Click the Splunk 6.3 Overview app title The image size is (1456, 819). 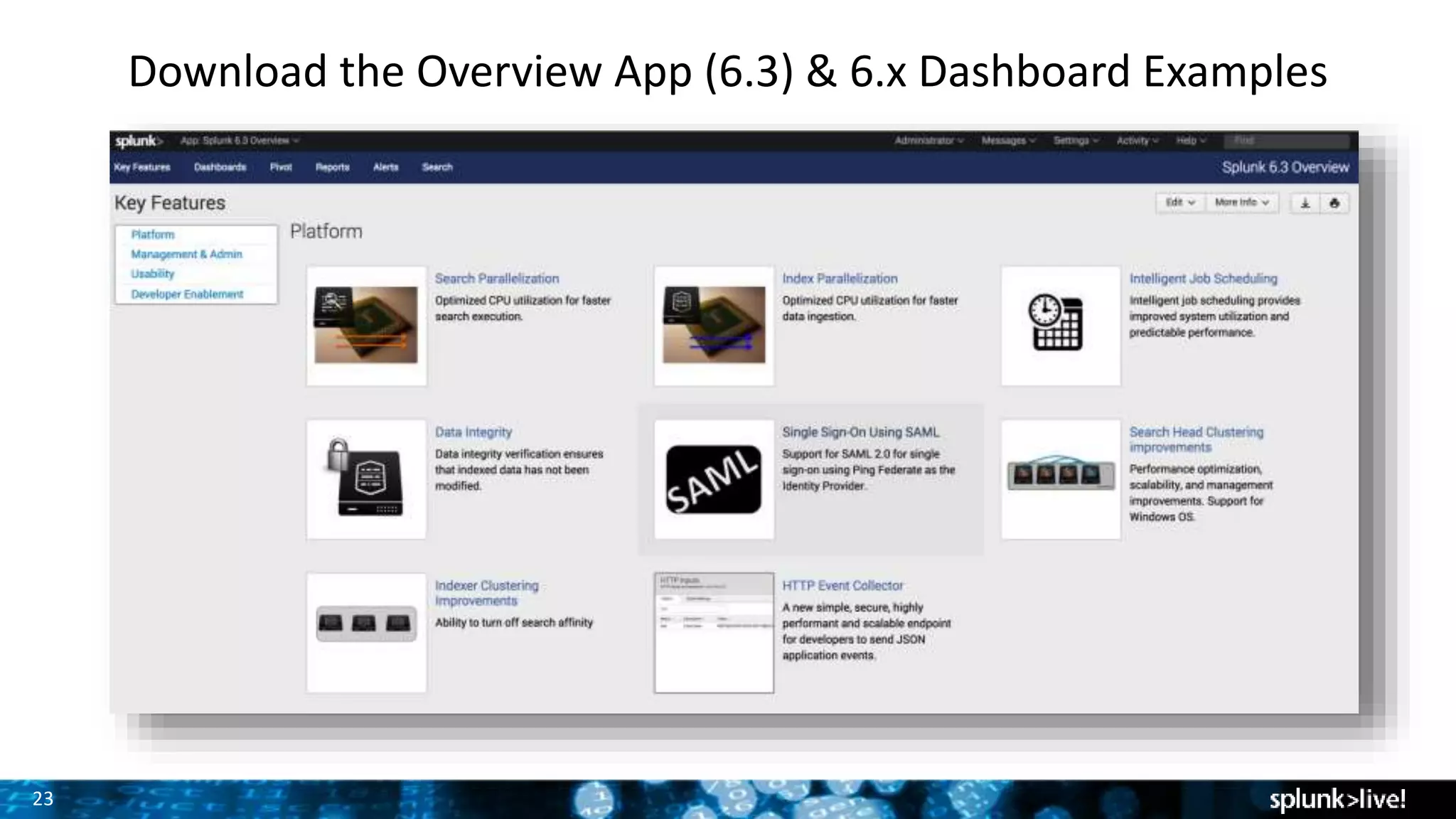[1285, 168]
